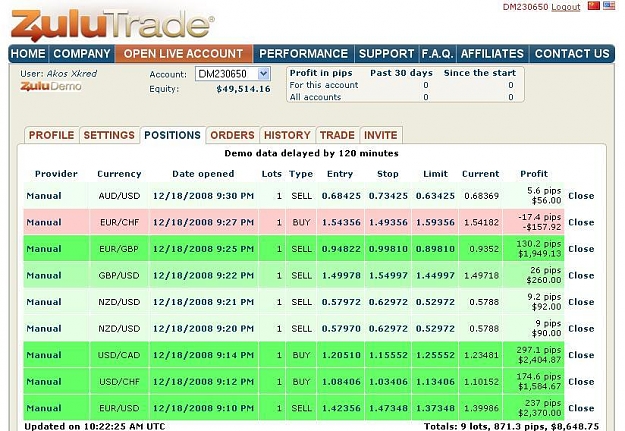The height and width of the screenshot is (431, 625).
Task: Close the EUR/GBP position
Action: tap(581, 249)
